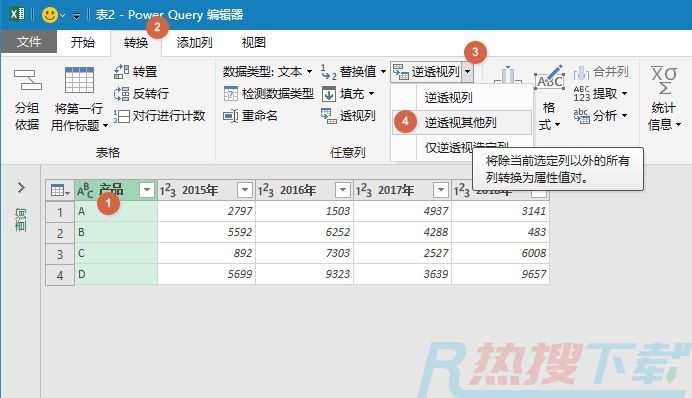The image size is (692, 398).
Task: Click the 反转行 button
Action: [x=141, y=94]
